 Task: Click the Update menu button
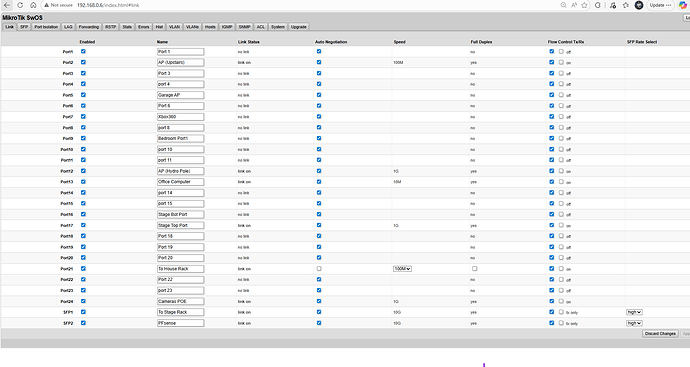point(661,5)
